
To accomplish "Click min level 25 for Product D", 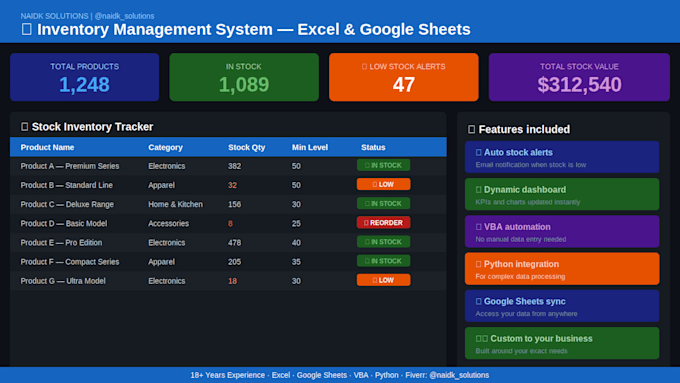I will [296, 223].
